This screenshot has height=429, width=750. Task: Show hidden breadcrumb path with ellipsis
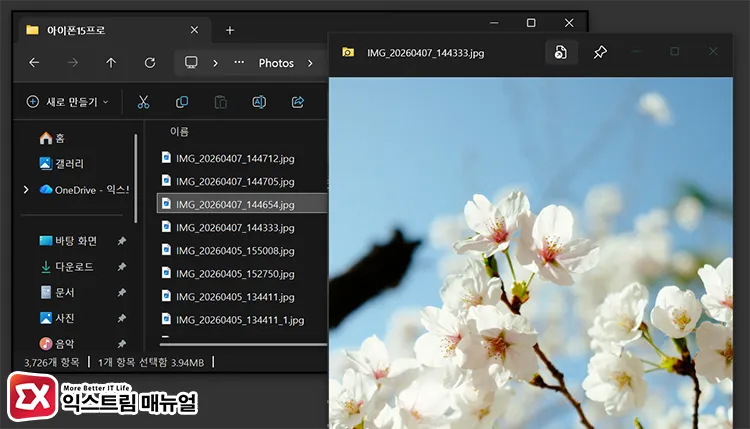point(239,63)
